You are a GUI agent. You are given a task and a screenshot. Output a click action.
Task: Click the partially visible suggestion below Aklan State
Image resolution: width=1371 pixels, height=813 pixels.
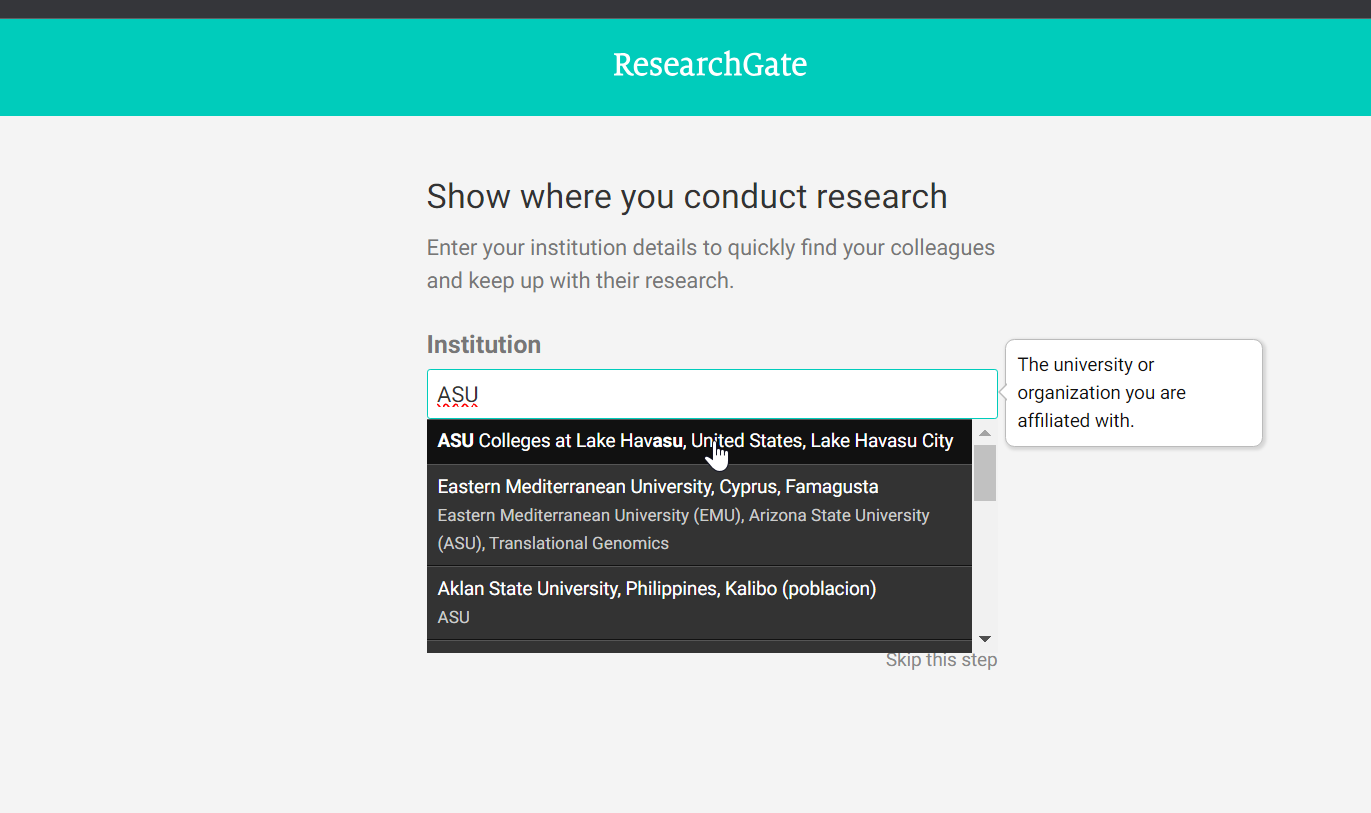click(x=700, y=646)
